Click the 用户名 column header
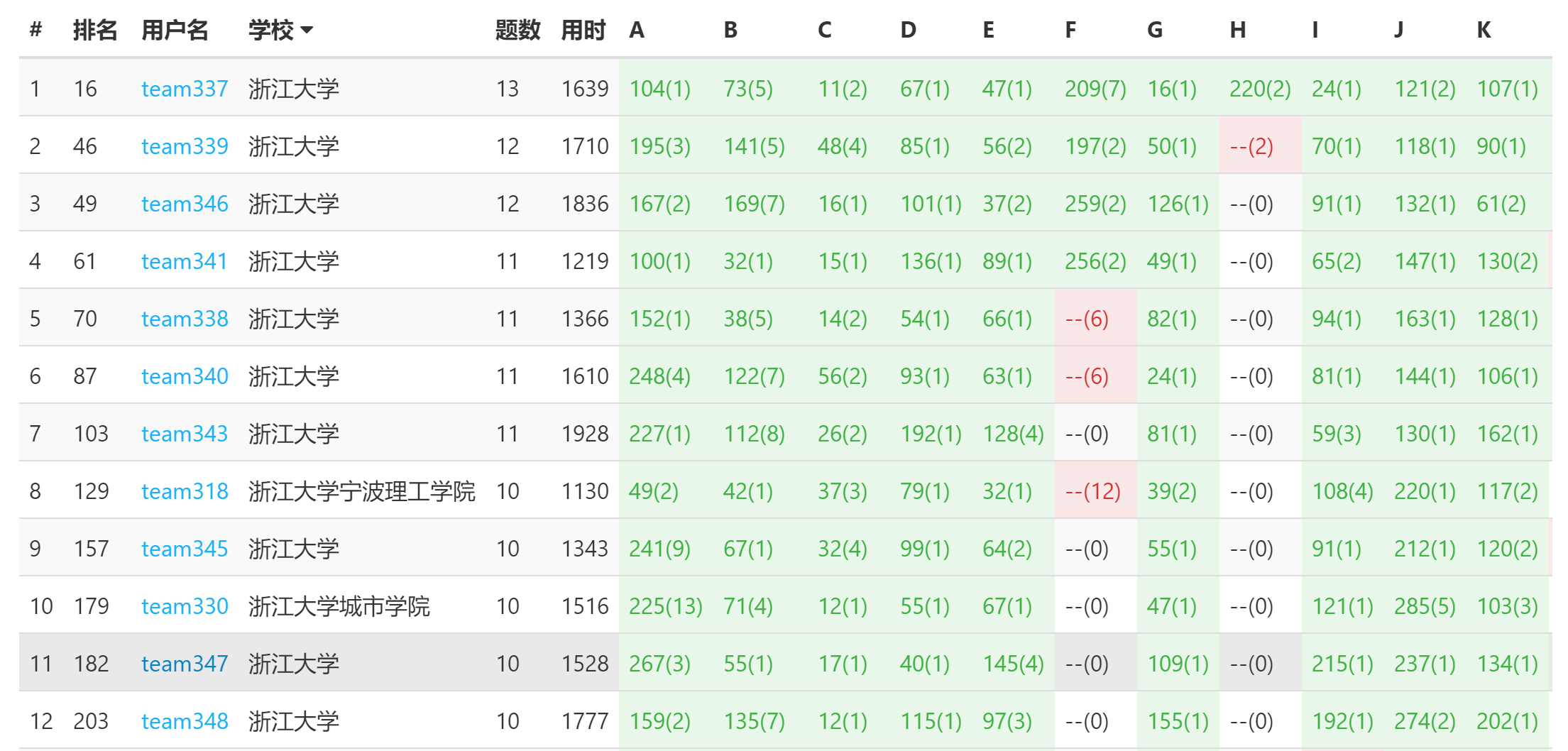 [x=175, y=30]
